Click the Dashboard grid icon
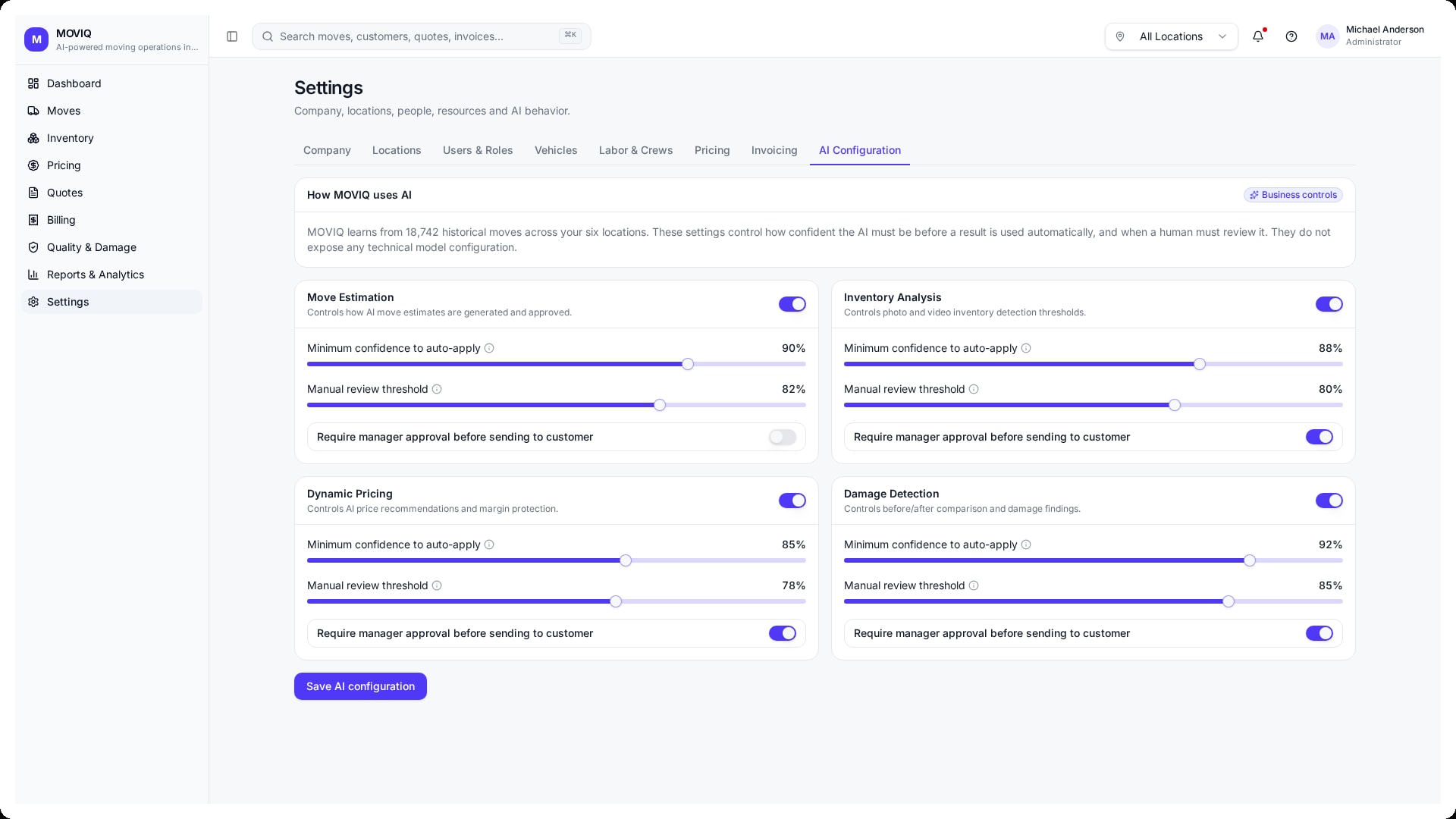 (33, 83)
